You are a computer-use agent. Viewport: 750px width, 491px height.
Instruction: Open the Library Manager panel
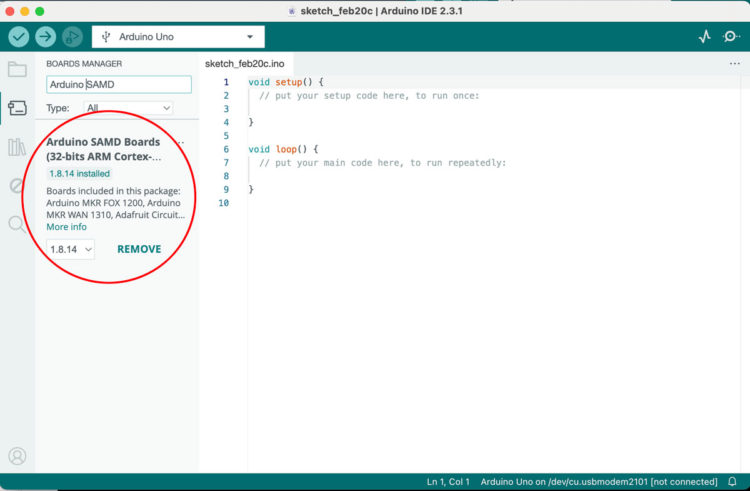click(17, 147)
